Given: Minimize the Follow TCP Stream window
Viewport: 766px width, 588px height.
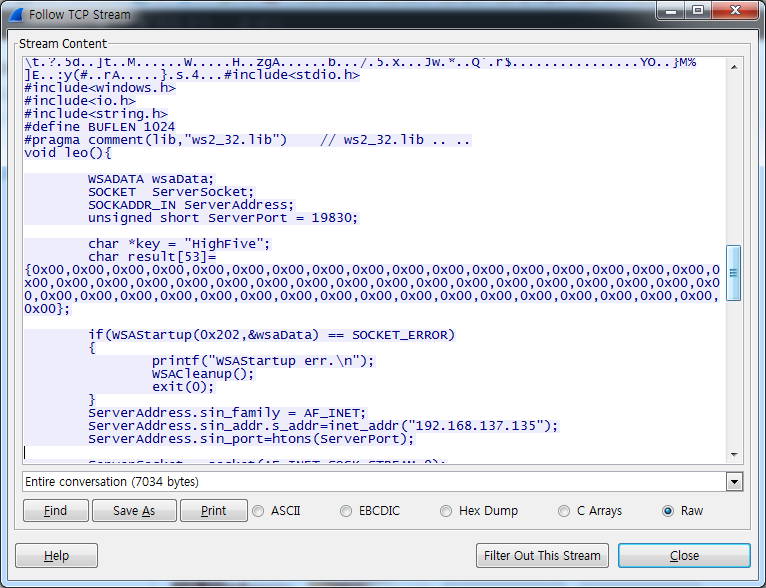Looking at the screenshot, I should coord(669,12).
